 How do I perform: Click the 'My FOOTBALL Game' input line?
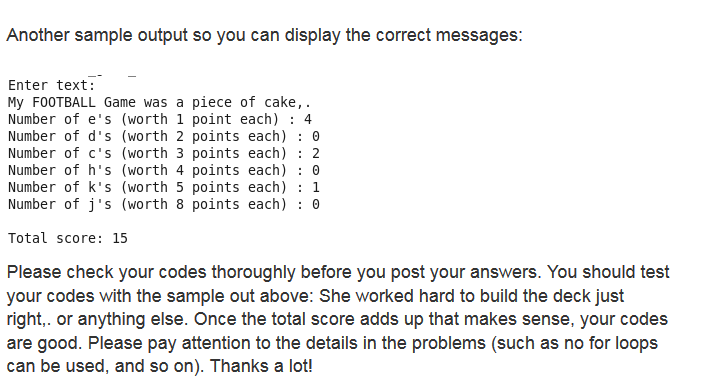click(x=160, y=102)
